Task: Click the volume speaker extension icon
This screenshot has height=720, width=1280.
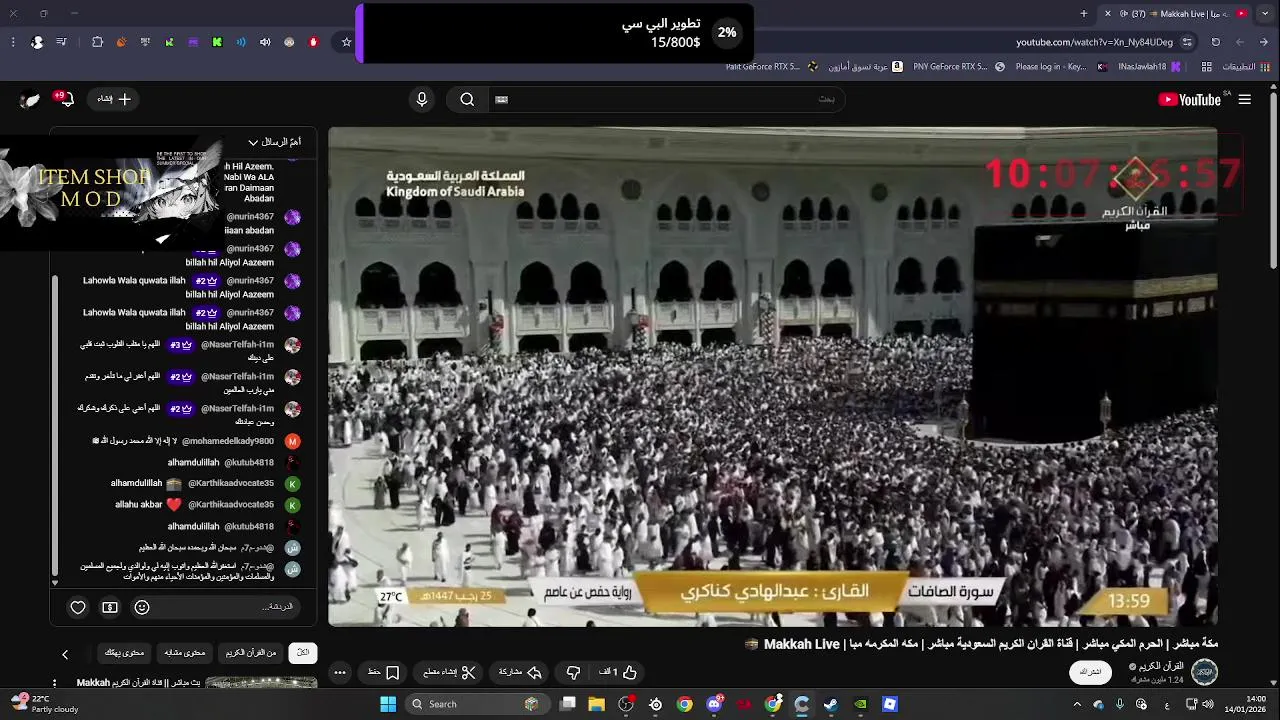Action: click(265, 42)
